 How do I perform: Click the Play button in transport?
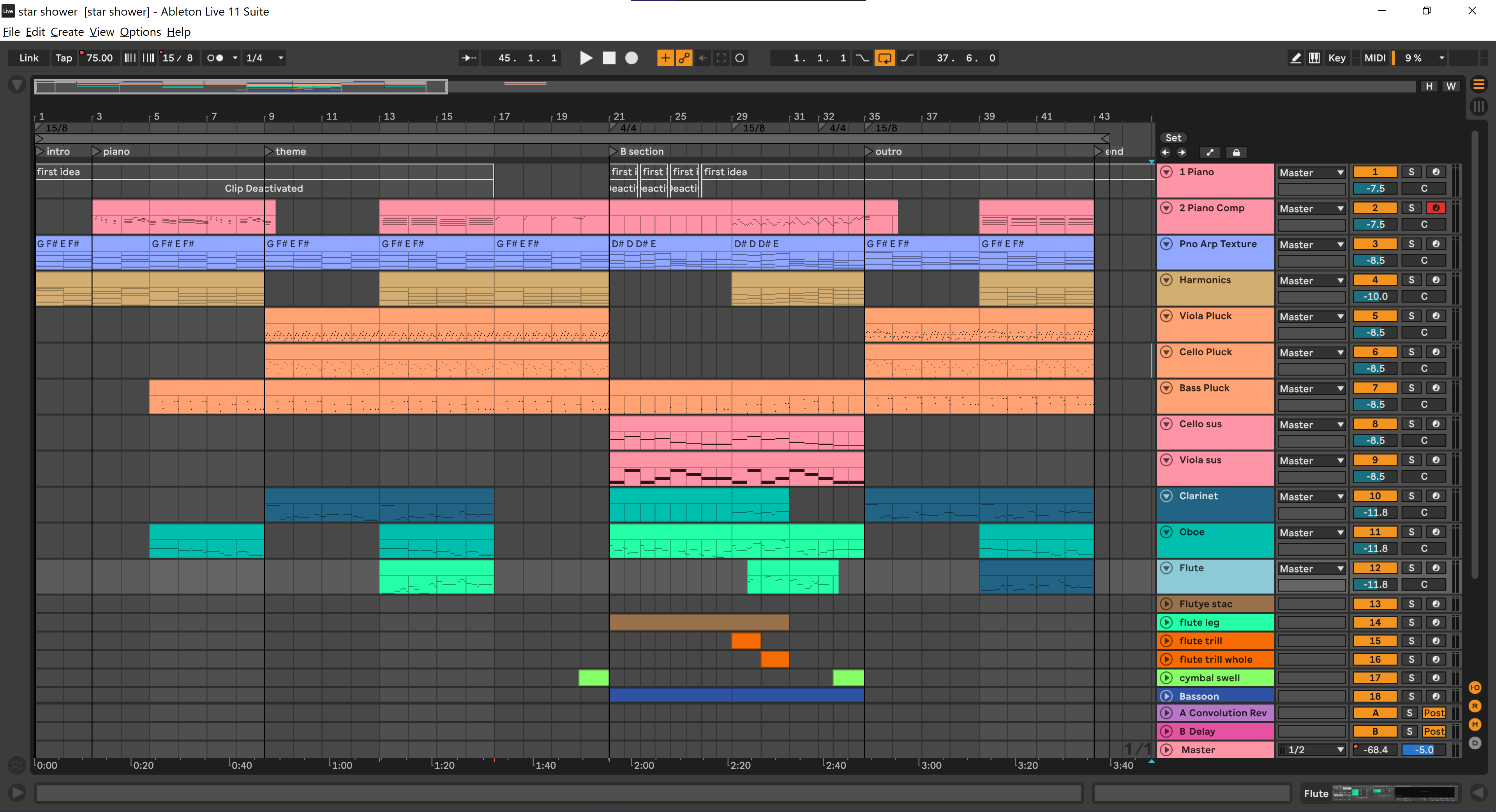click(x=586, y=58)
